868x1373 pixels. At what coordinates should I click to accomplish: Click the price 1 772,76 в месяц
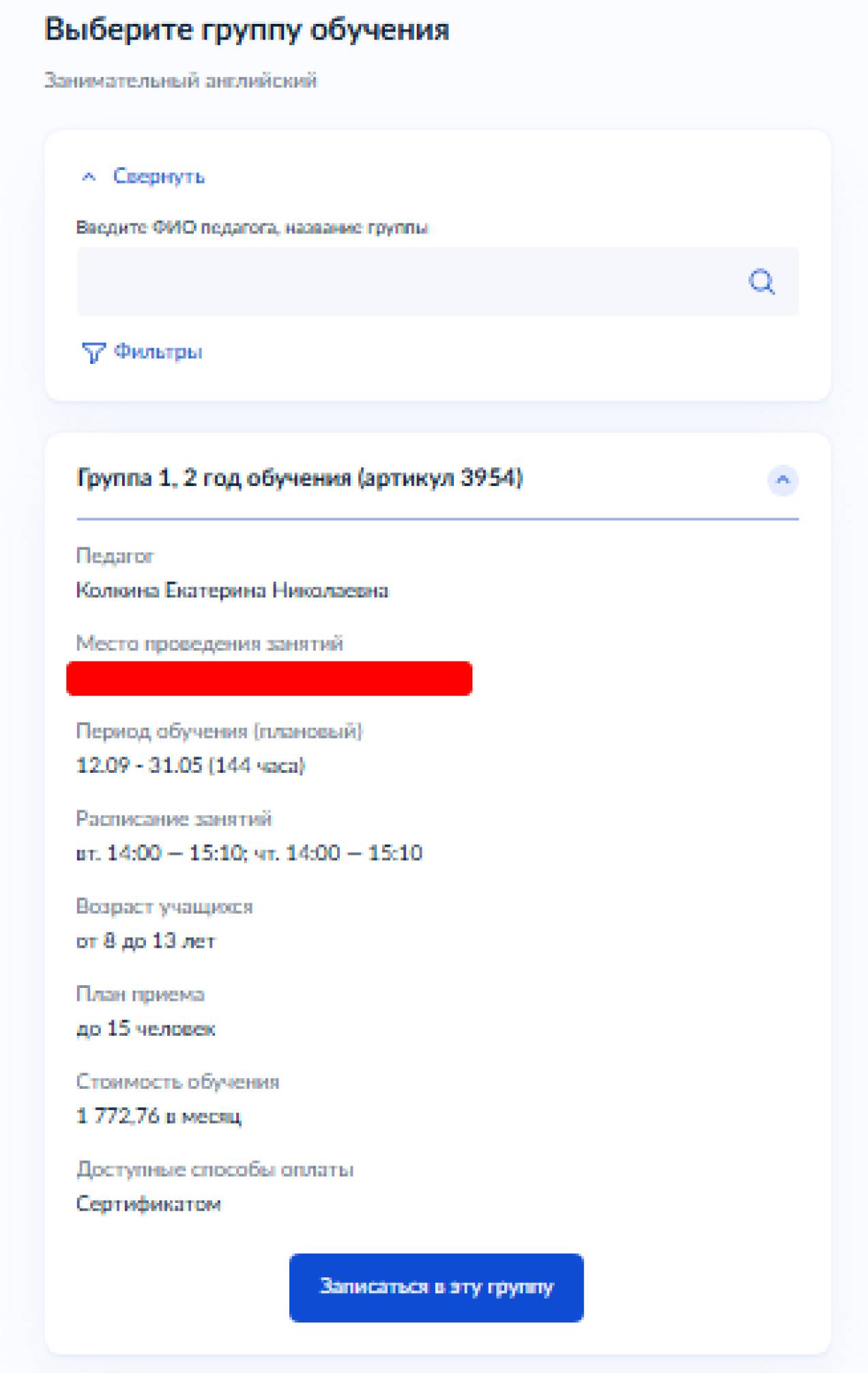158,1116
